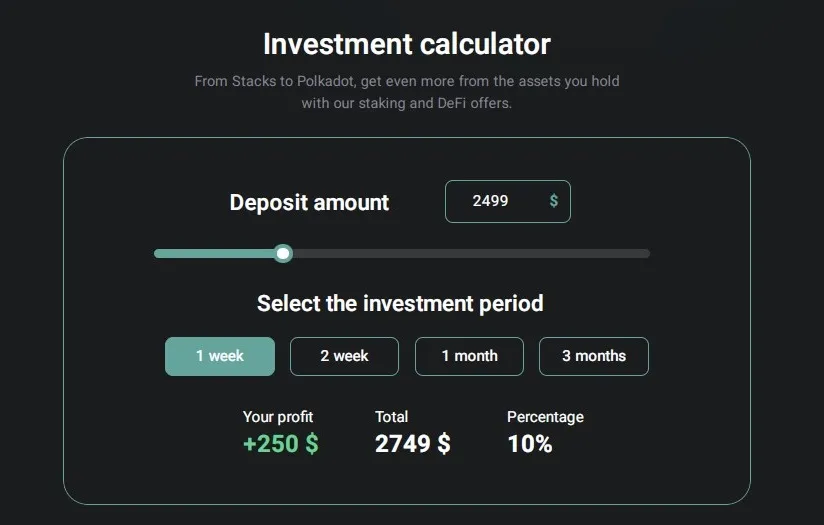Screen dimensions: 824x525
Task: Click the Select the investment period heading
Action: [400, 303]
